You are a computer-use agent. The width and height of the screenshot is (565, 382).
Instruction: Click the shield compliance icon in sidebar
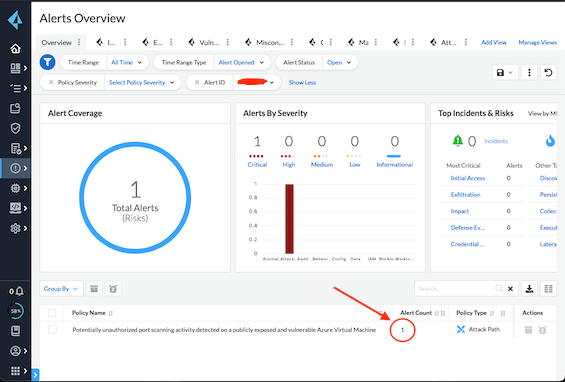click(15, 128)
